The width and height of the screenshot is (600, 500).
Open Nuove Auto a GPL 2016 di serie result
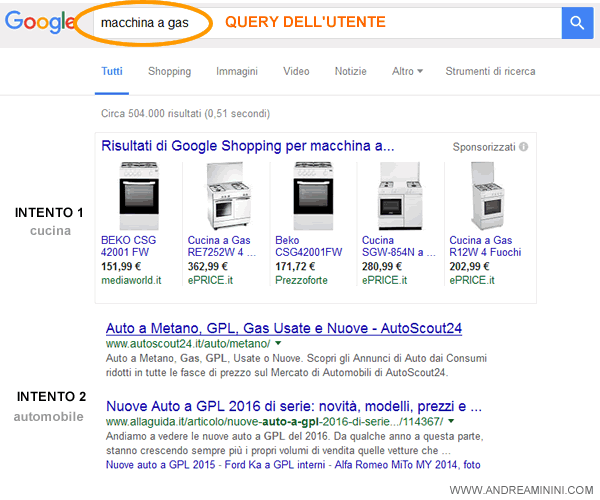tap(294, 406)
